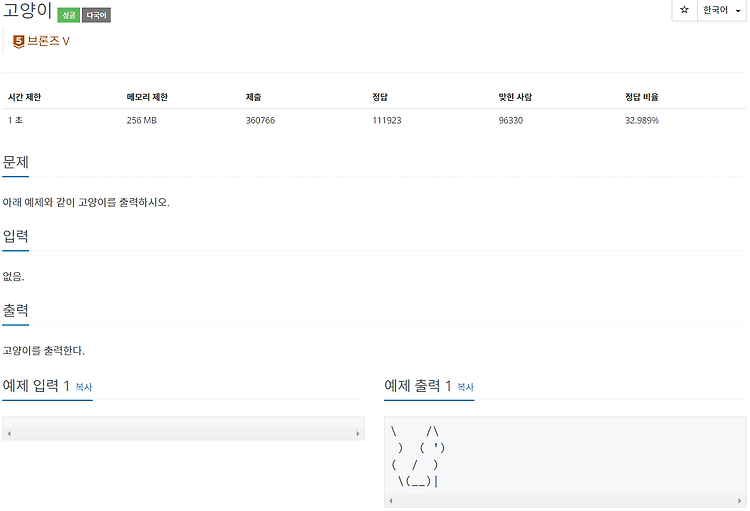Click left arrow of sample input scrollbar
The width and height of the screenshot is (750, 511).
tap(9, 433)
